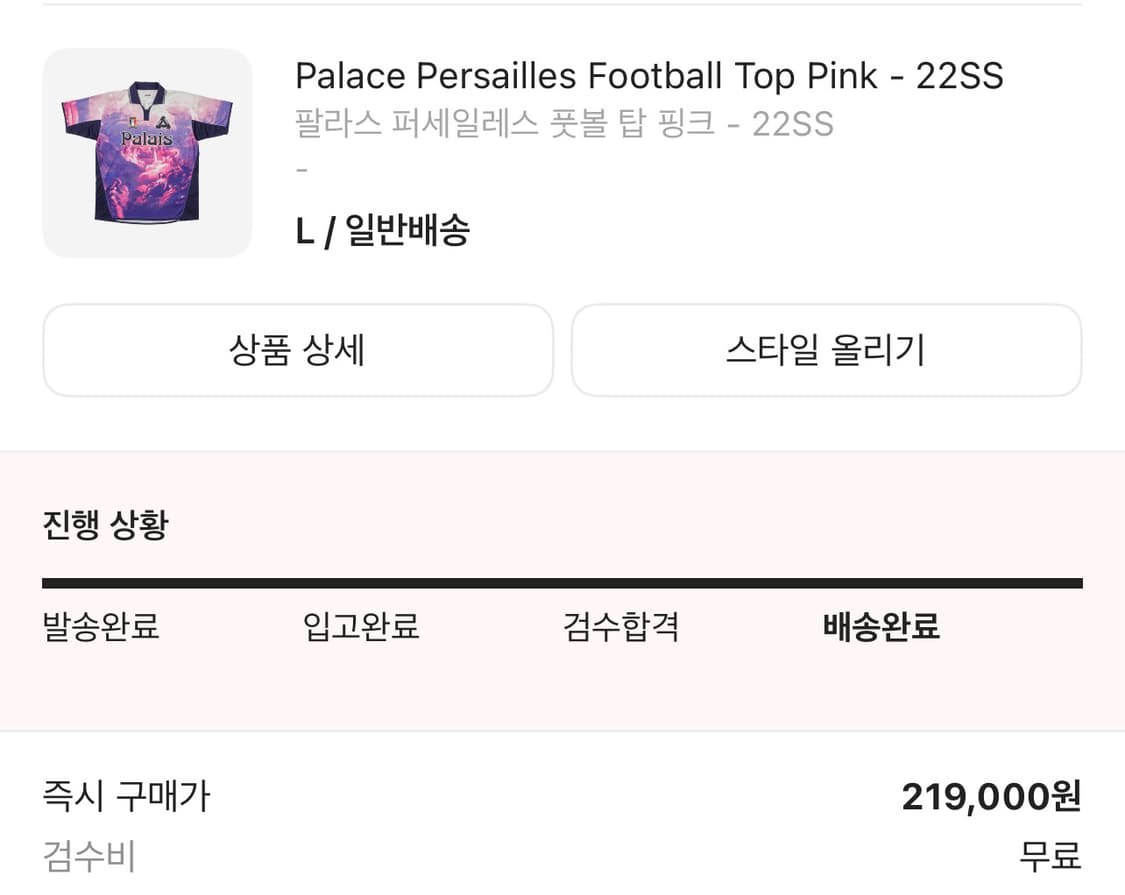1125x895 pixels.
Task: Check the 검수합격 inspection passed step
Action: pos(620,627)
